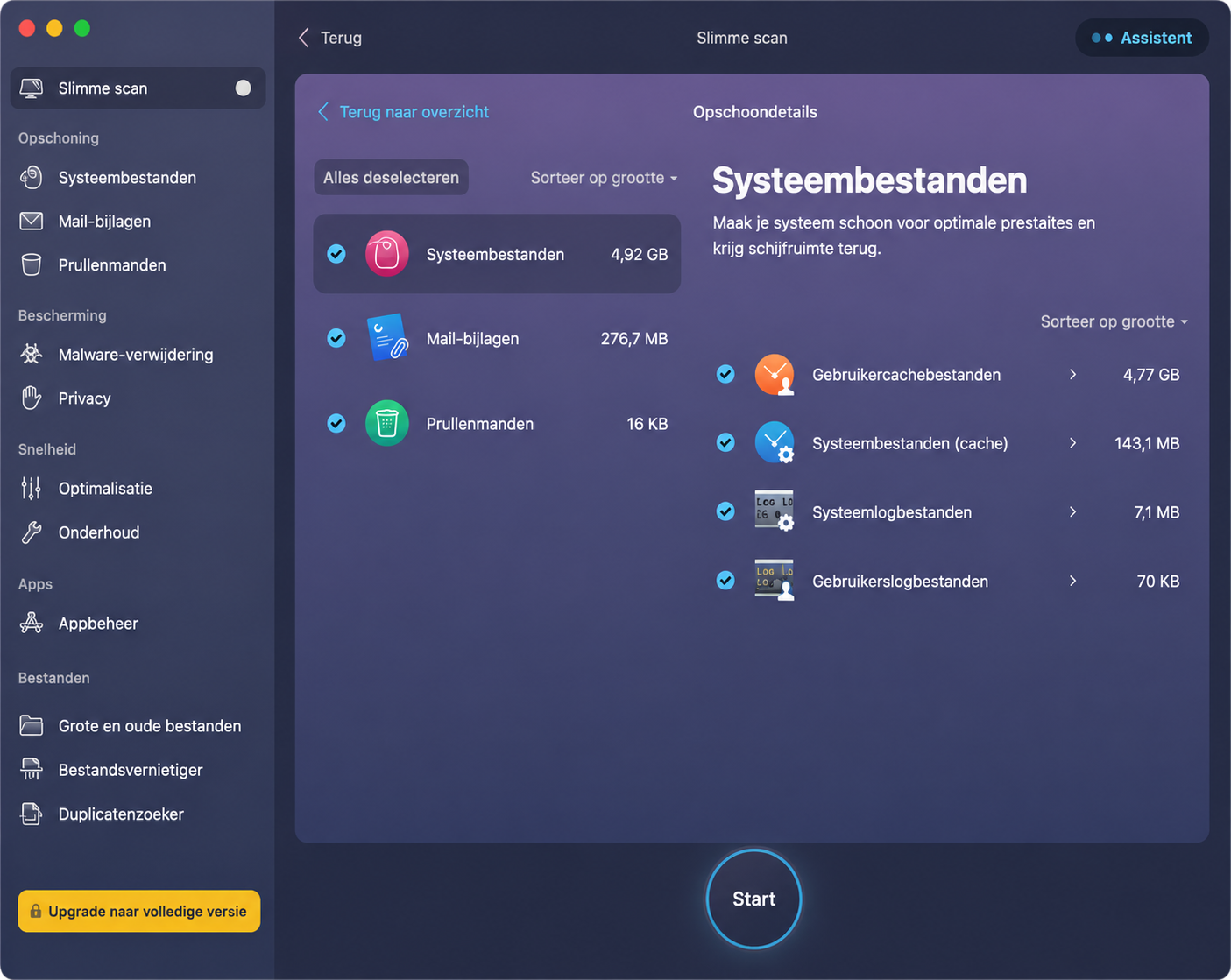Click the Bestandsvernietiger shredder icon

32,770
